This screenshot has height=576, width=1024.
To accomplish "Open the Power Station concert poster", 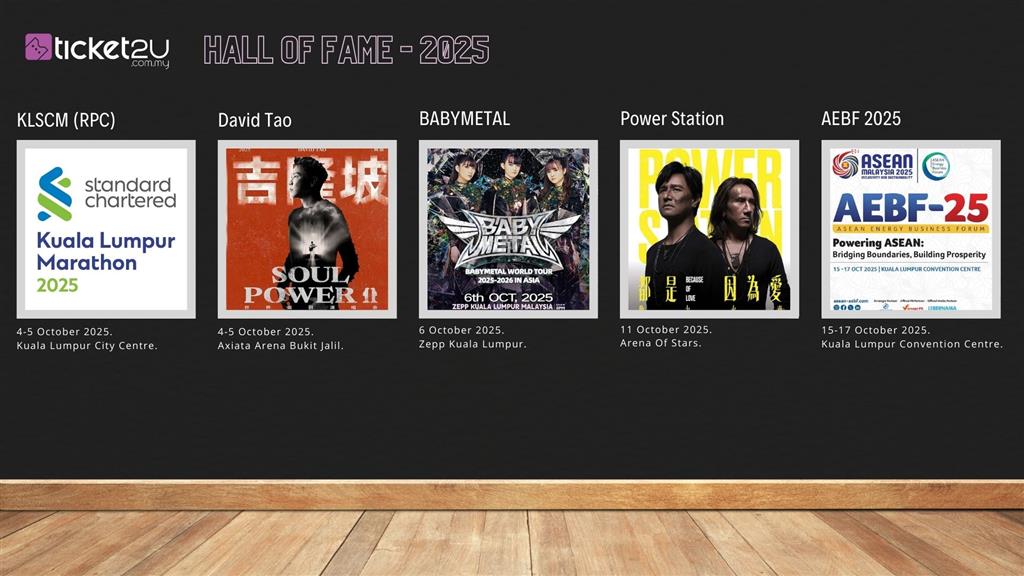I will [709, 229].
